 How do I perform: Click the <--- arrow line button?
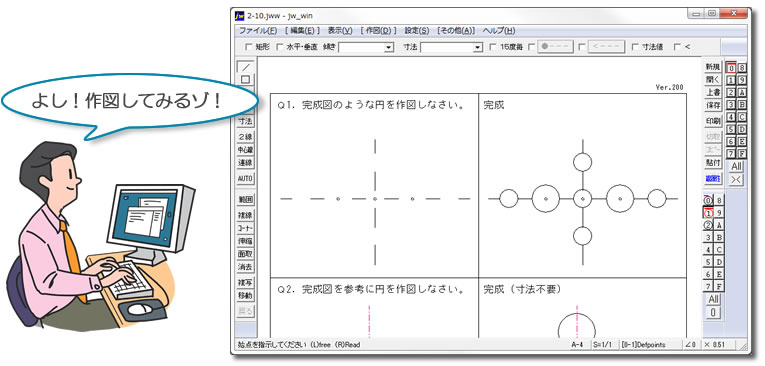point(606,47)
